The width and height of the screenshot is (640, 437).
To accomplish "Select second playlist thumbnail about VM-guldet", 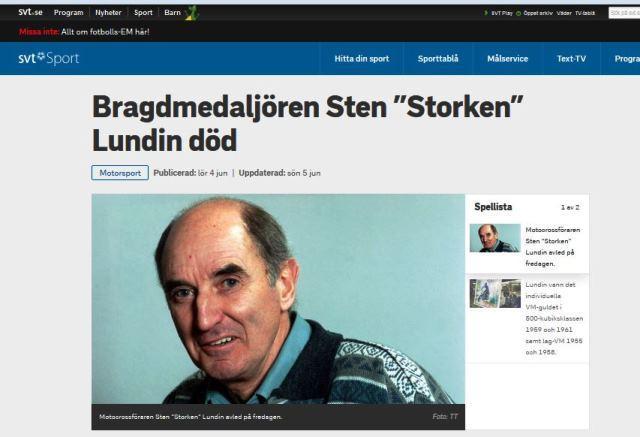I will (495, 293).
